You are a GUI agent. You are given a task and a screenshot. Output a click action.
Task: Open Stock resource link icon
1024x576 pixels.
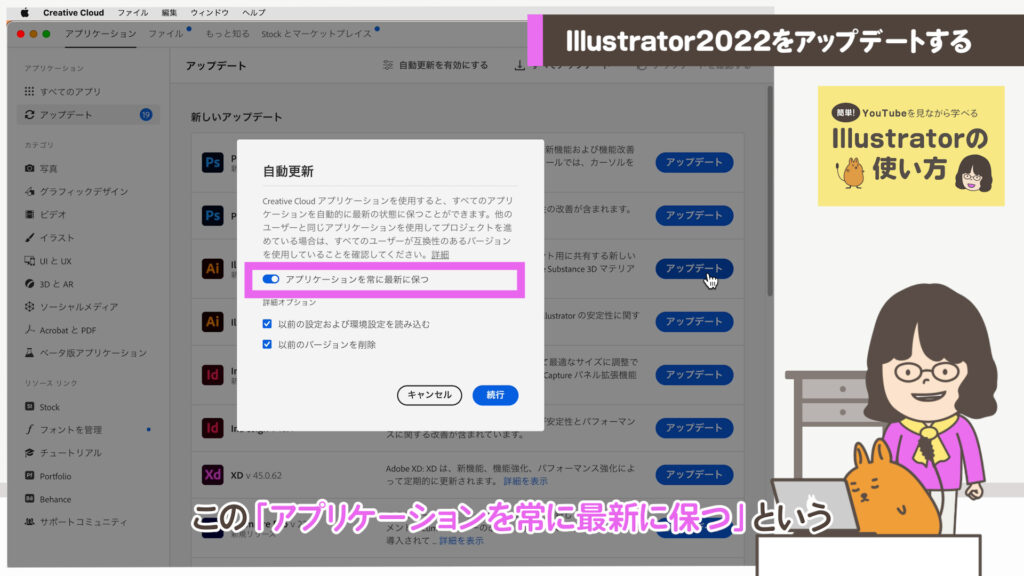click(x=29, y=406)
